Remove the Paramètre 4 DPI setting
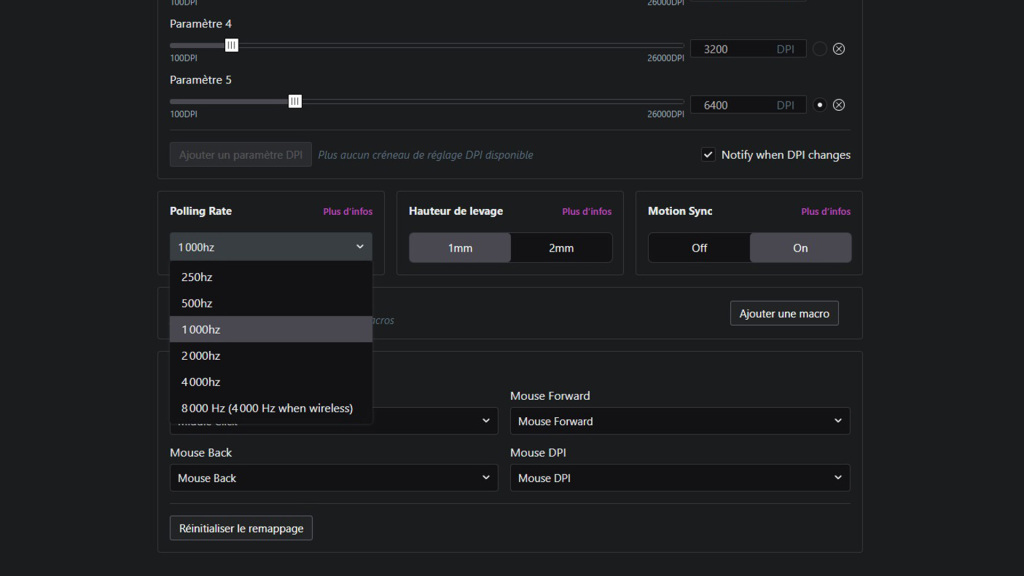Viewport: 1024px width, 576px height. (839, 49)
